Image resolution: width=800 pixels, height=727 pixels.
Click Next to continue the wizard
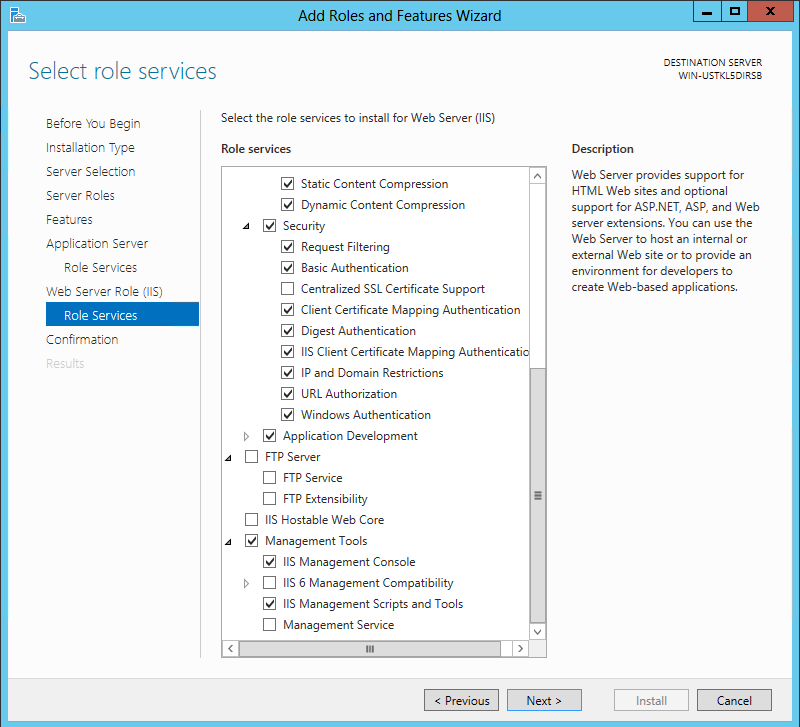[x=544, y=700]
